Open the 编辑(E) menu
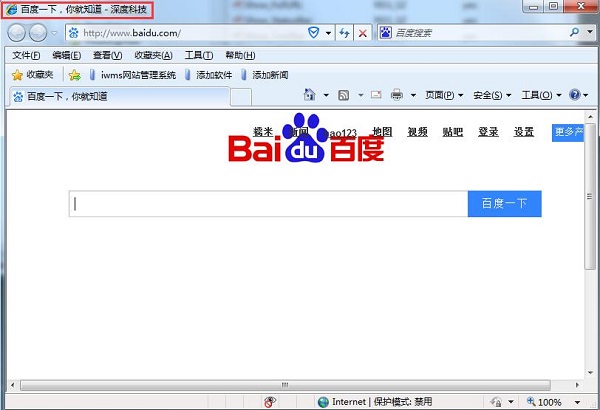600x410 pixels. click(x=67, y=56)
